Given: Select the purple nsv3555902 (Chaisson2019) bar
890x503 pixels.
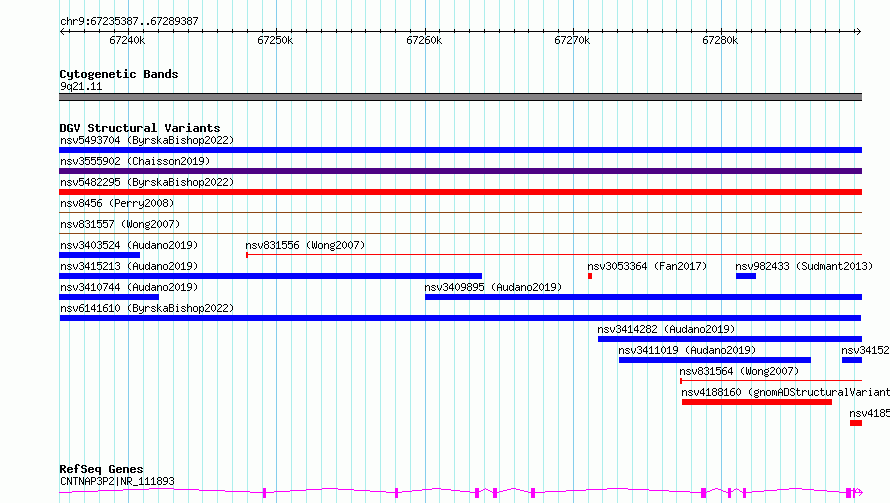Looking at the screenshot, I should coord(460,171).
